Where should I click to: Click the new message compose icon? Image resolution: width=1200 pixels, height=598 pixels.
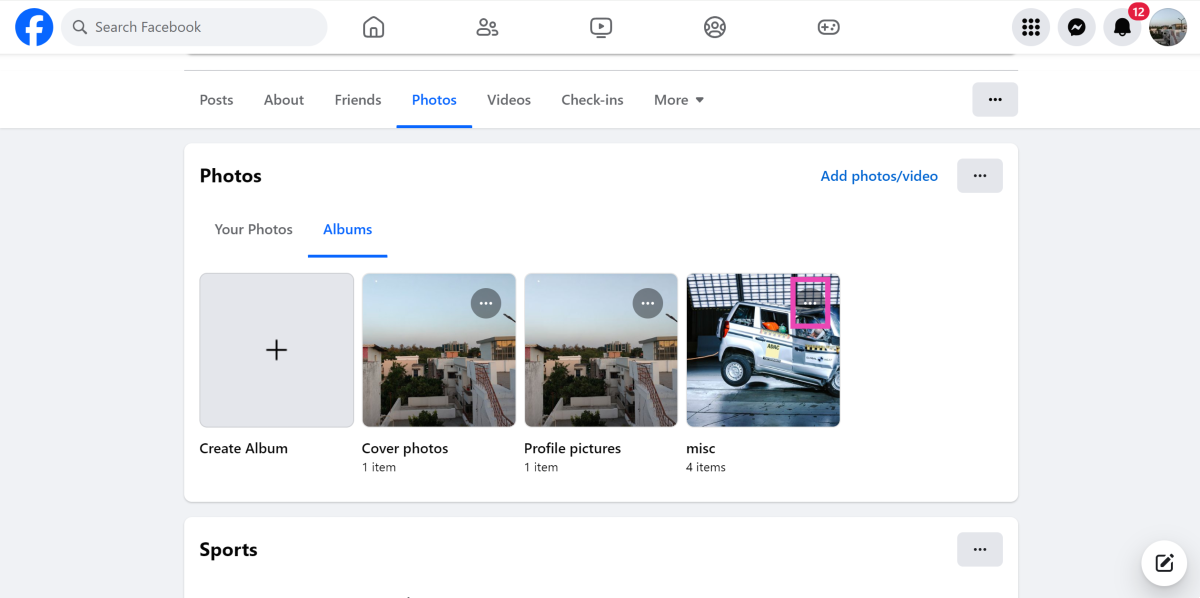tap(1164, 562)
